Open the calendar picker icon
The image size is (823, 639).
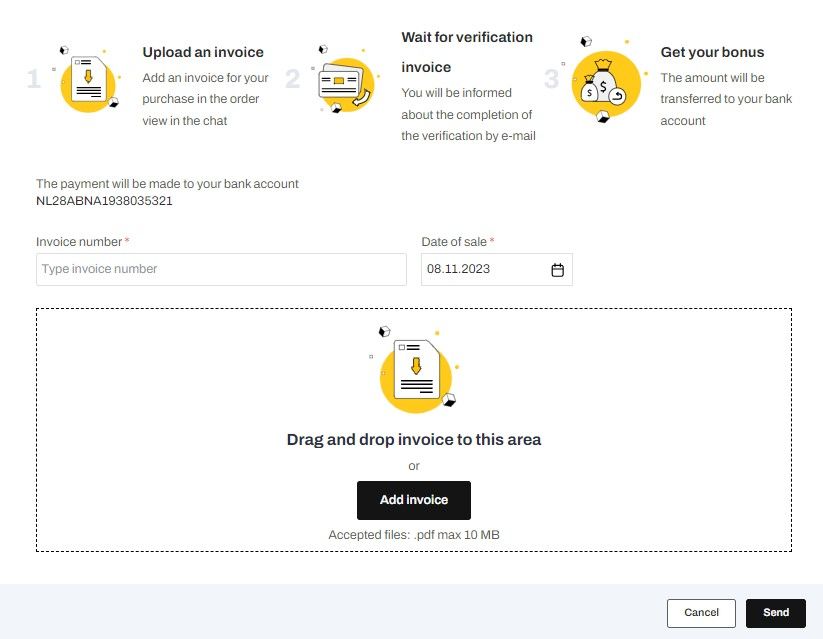(x=557, y=270)
